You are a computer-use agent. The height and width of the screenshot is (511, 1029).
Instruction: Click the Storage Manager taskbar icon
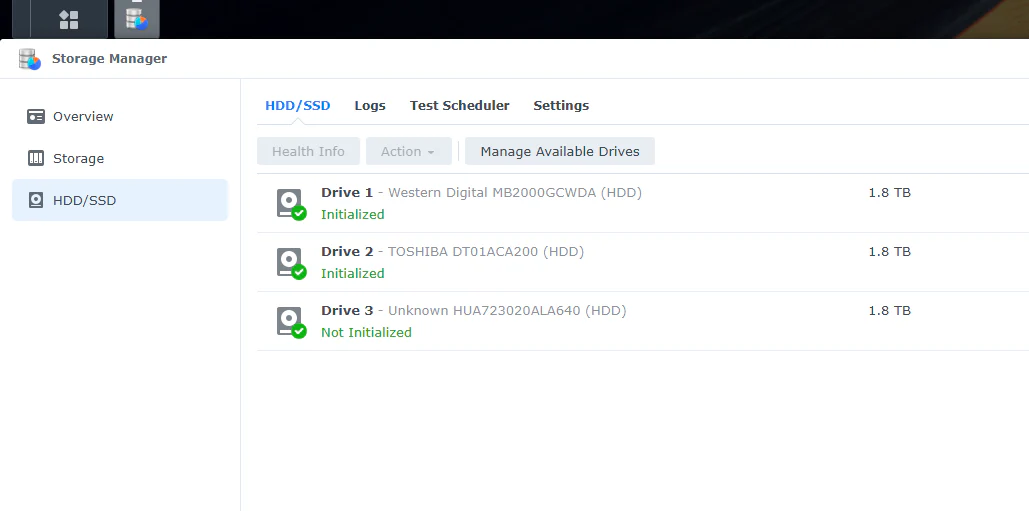137,19
